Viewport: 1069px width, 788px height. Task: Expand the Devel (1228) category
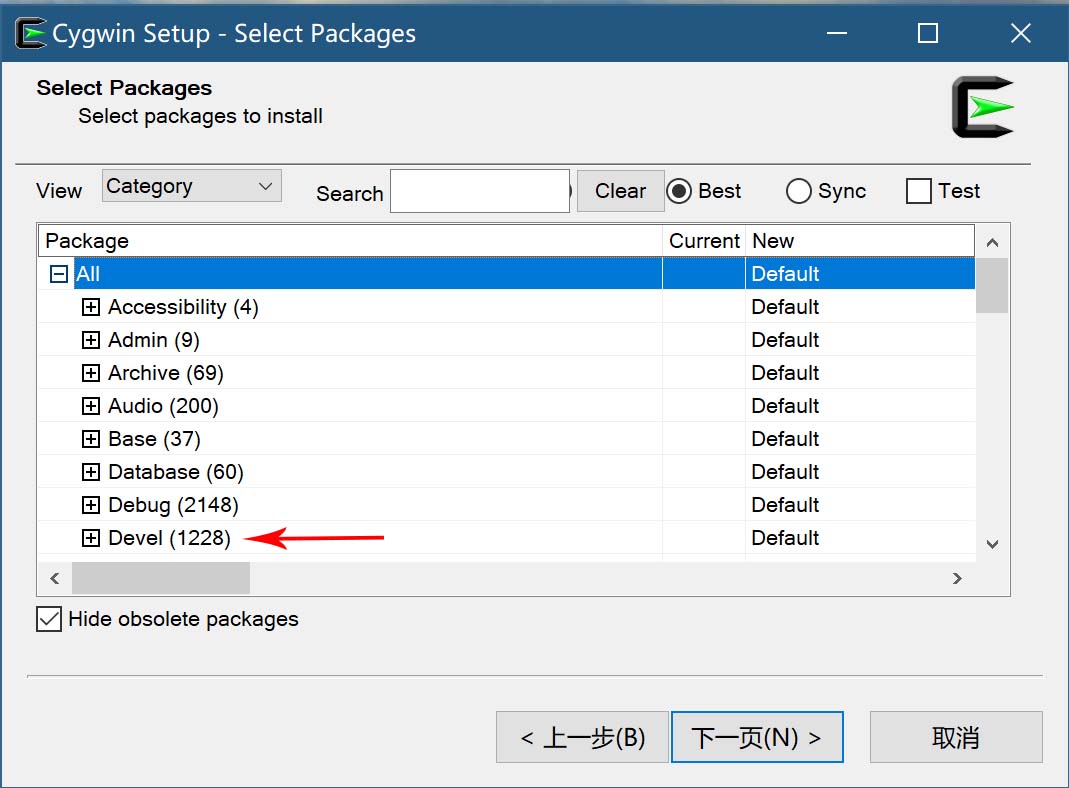tap(91, 538)
